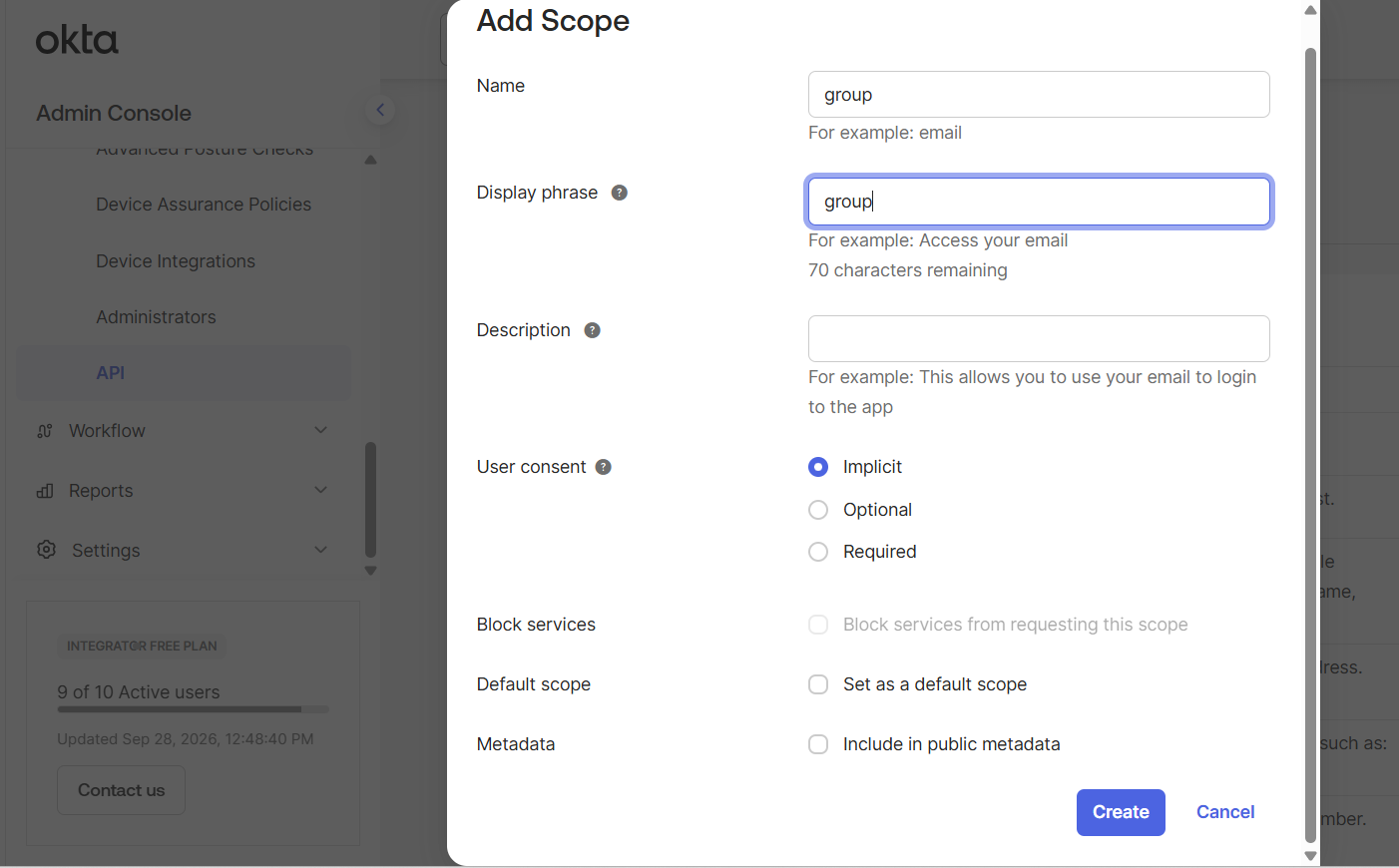Screen dimensions: 1399x868
Task: Open Device Integrations page
Action: point(176,261)
